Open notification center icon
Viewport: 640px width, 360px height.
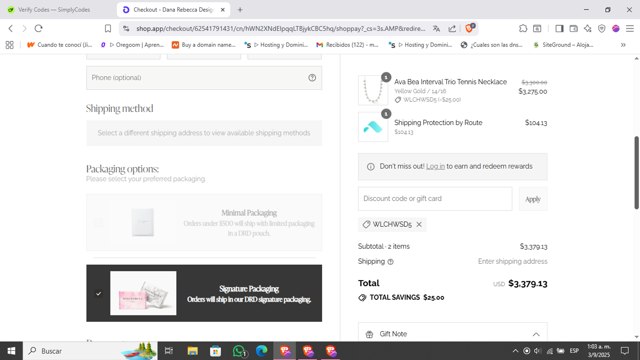tap(624, 351)
